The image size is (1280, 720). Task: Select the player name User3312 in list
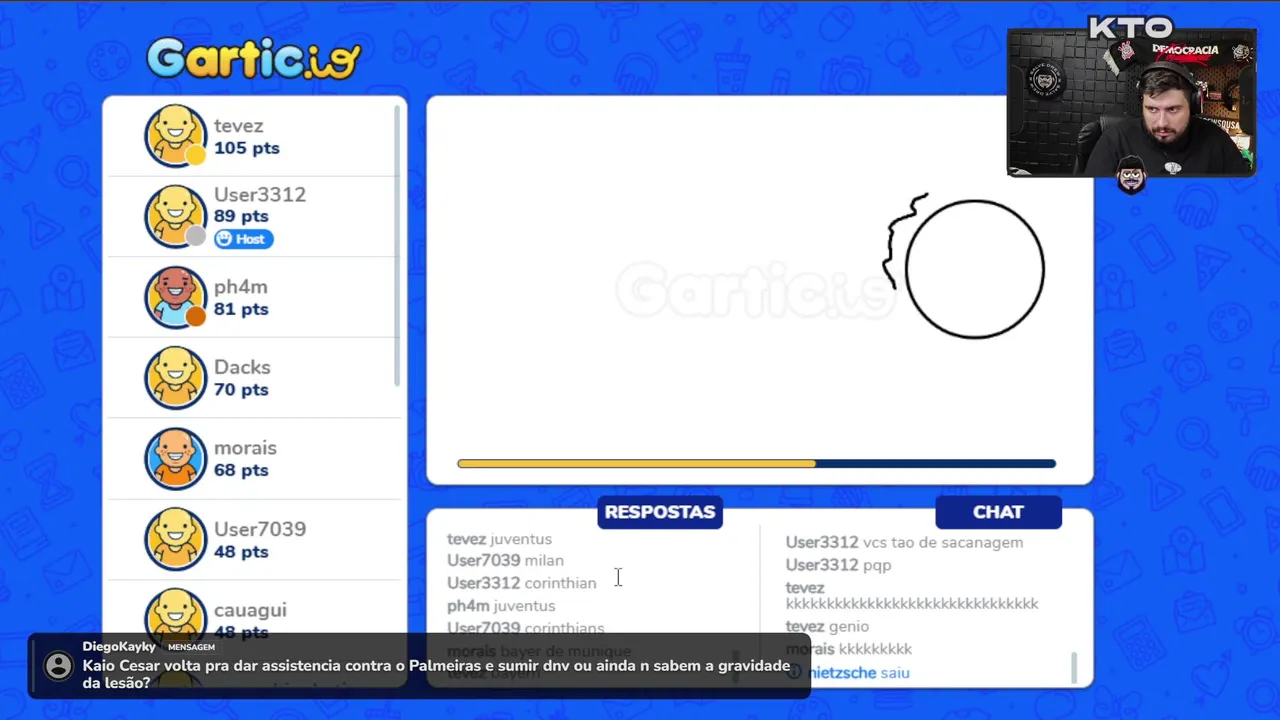(260, 195)
